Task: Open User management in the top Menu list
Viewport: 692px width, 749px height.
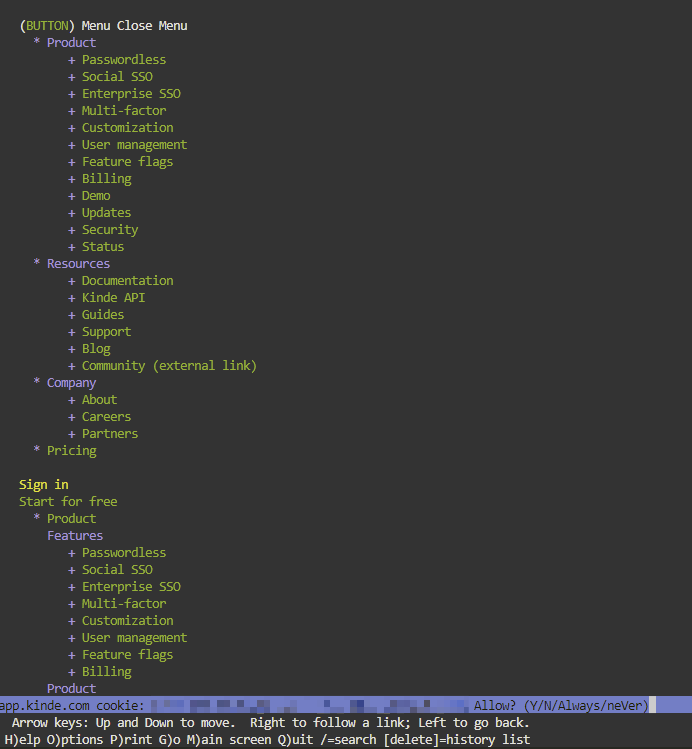Action: coord(134,145)
